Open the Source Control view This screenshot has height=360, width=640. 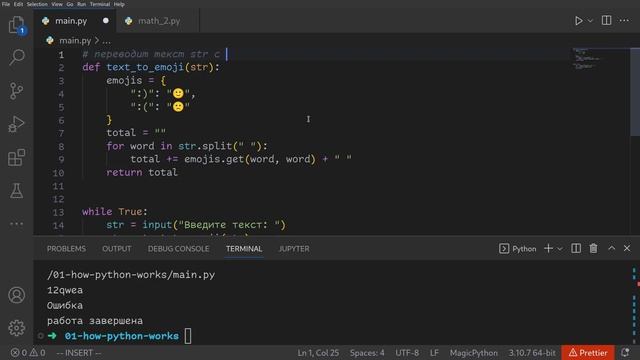(16, 91)
